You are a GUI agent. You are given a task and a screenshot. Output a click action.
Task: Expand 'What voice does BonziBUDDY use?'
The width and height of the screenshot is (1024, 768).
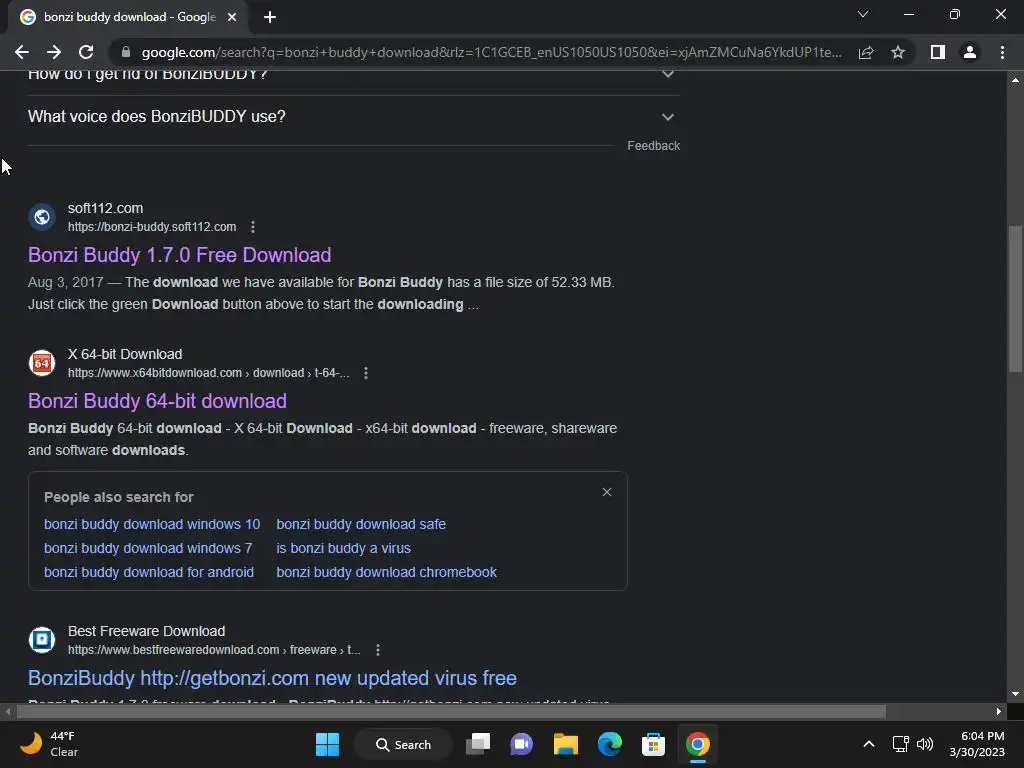pos(353,117)
